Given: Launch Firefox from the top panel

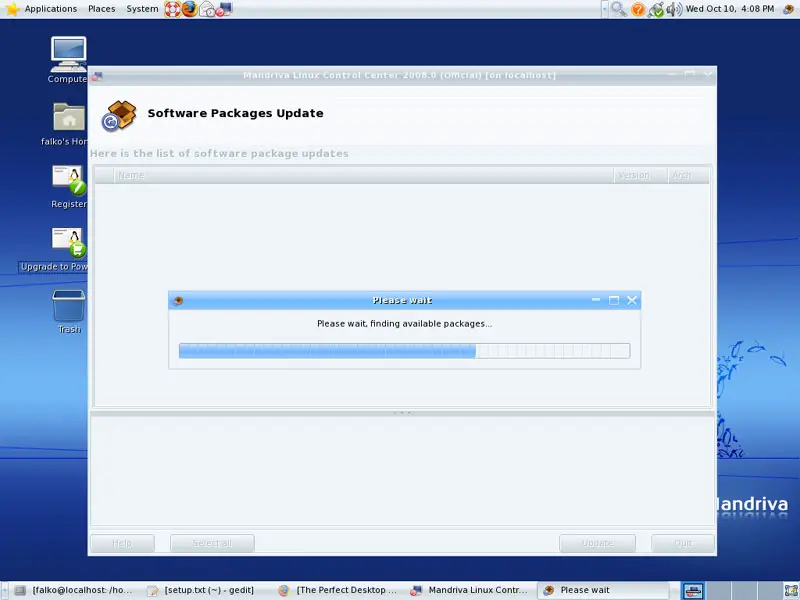Looking at the screenshot, I should pyautogui.click(x=190, y=9).
